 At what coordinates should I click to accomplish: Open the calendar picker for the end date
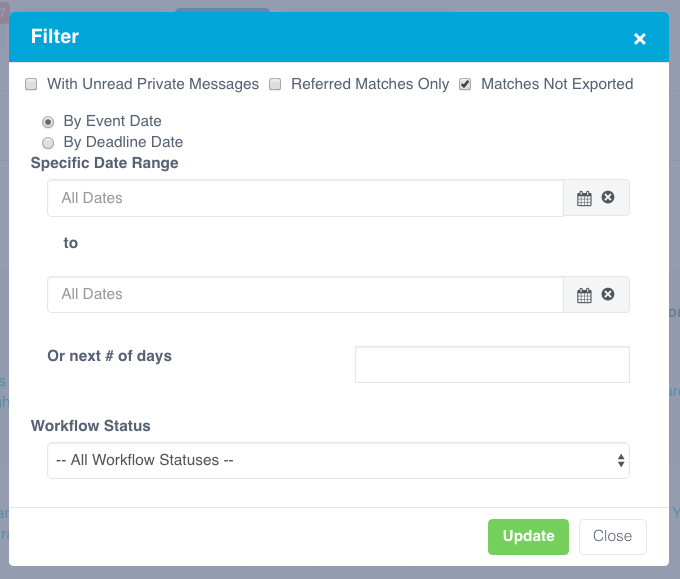[x=584, y=295]
